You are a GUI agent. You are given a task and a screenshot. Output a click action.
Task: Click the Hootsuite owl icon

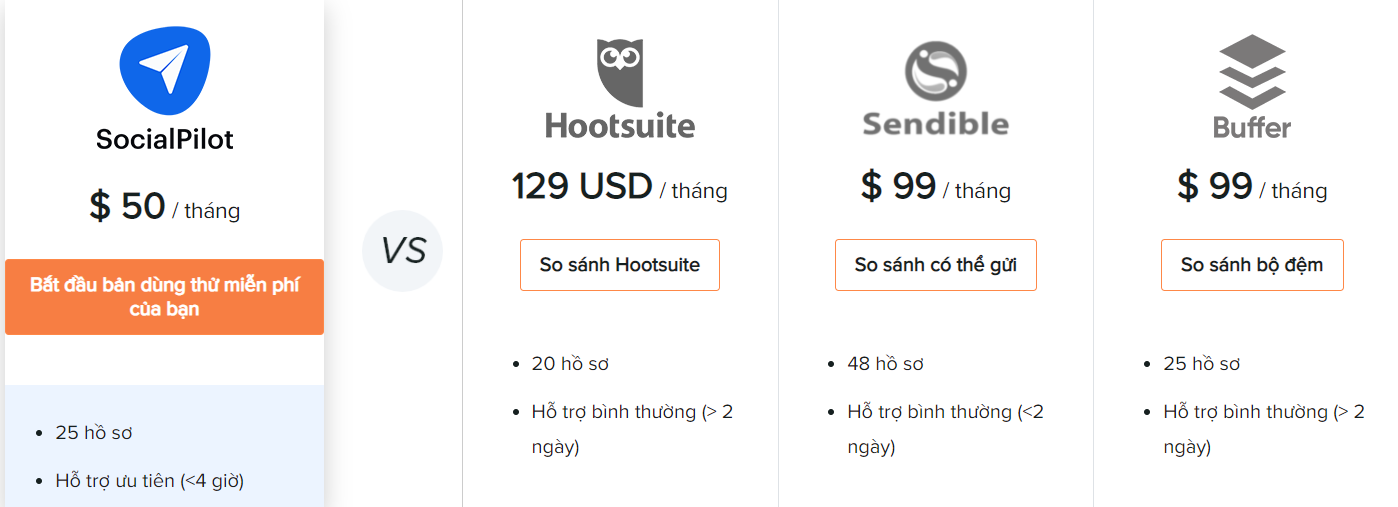pyautogui.click(x=620, y=74)
